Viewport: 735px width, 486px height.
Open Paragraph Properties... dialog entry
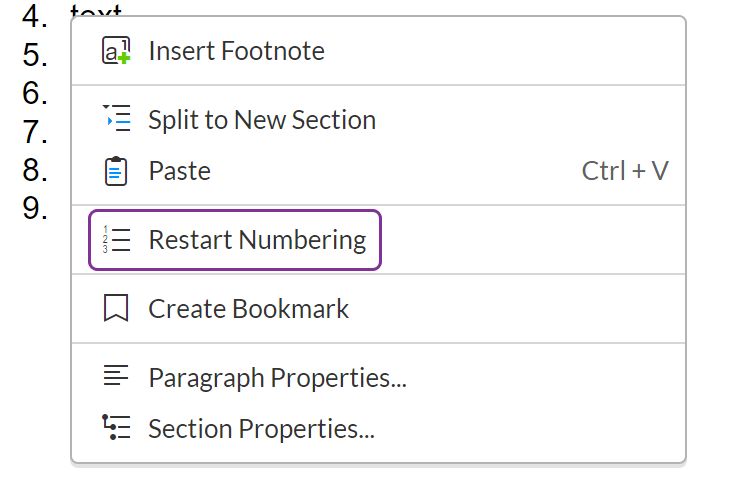point(277,378)
